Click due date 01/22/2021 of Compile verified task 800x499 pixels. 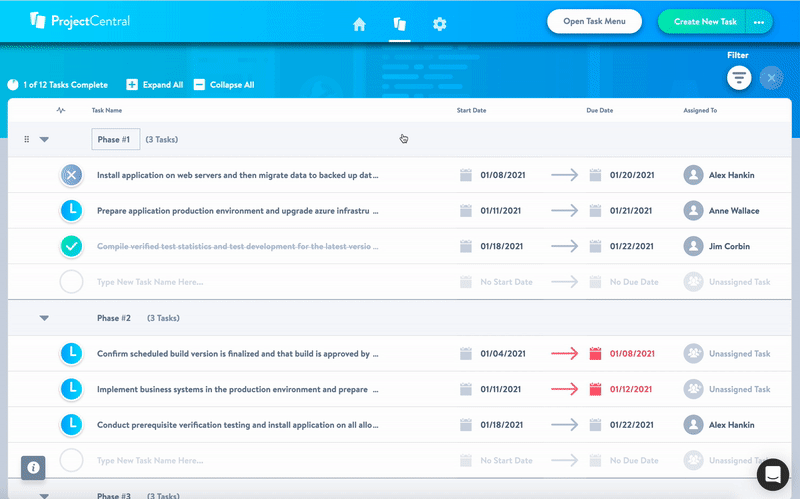tap(632, 246)
